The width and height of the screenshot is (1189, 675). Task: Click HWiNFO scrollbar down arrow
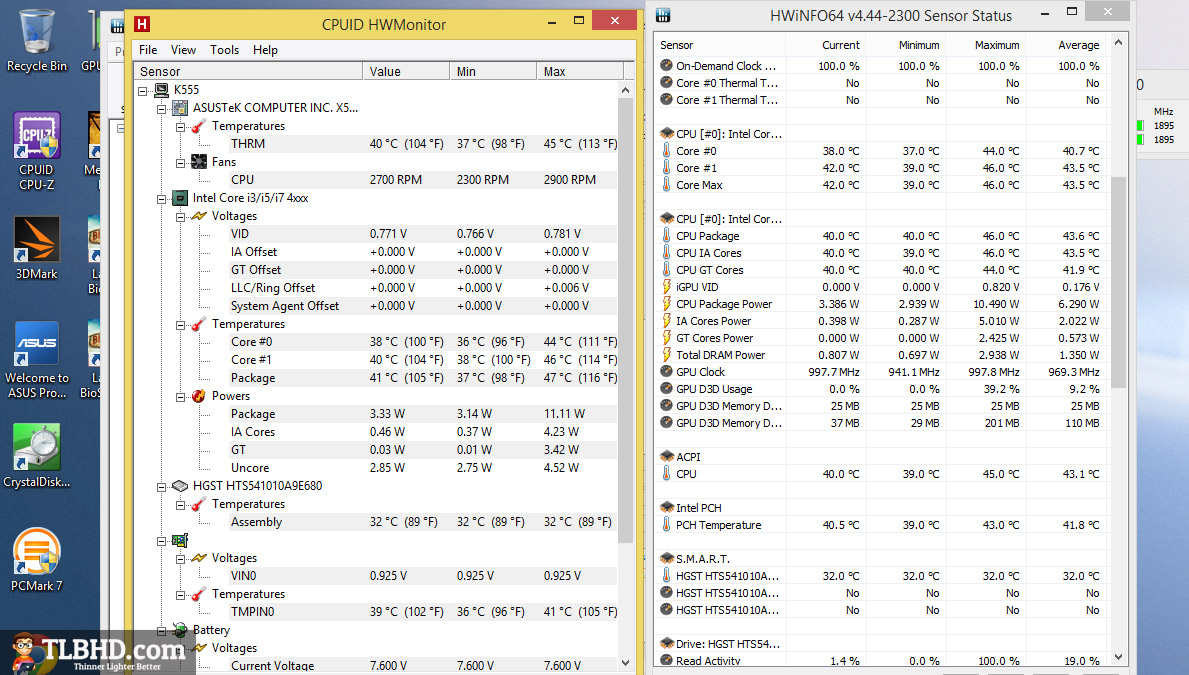1118,657
